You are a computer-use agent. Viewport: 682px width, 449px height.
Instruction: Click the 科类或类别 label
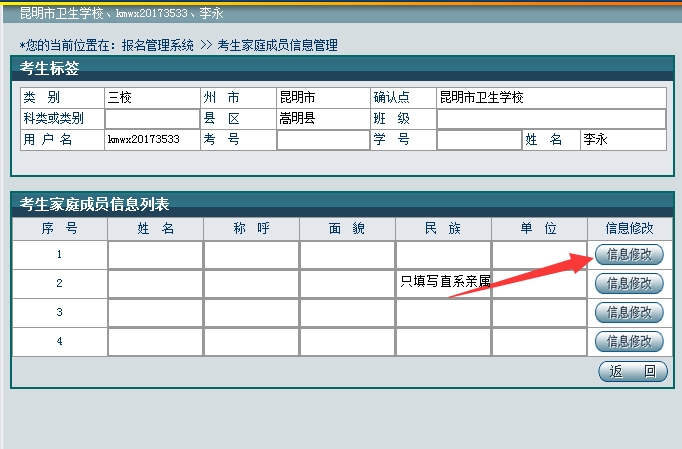53,118
